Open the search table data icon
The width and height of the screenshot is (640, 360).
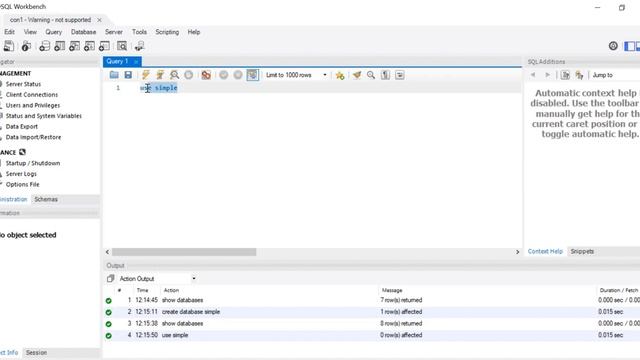coord(122,46)
